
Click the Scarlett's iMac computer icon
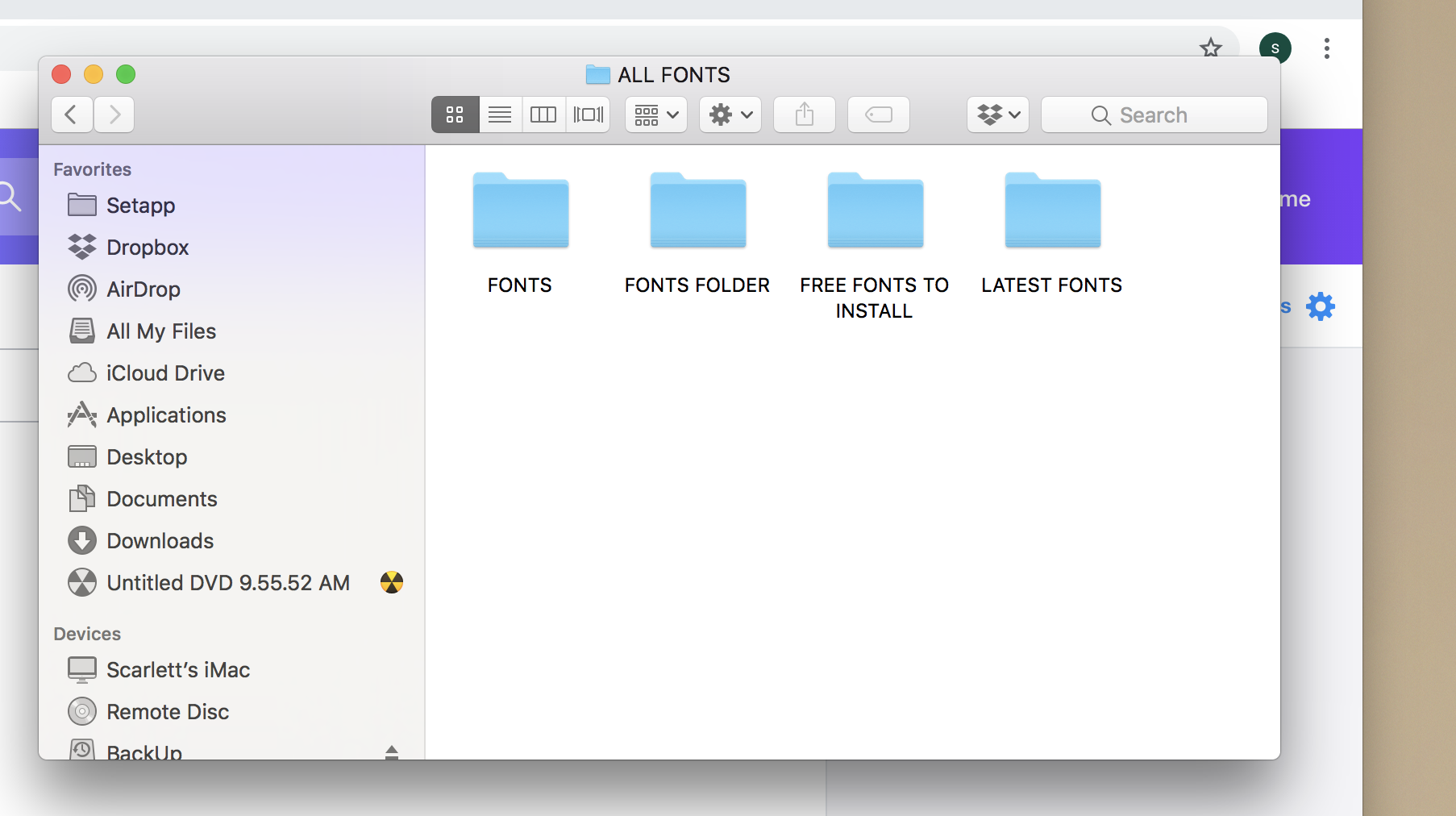click(x=82, y=669)
